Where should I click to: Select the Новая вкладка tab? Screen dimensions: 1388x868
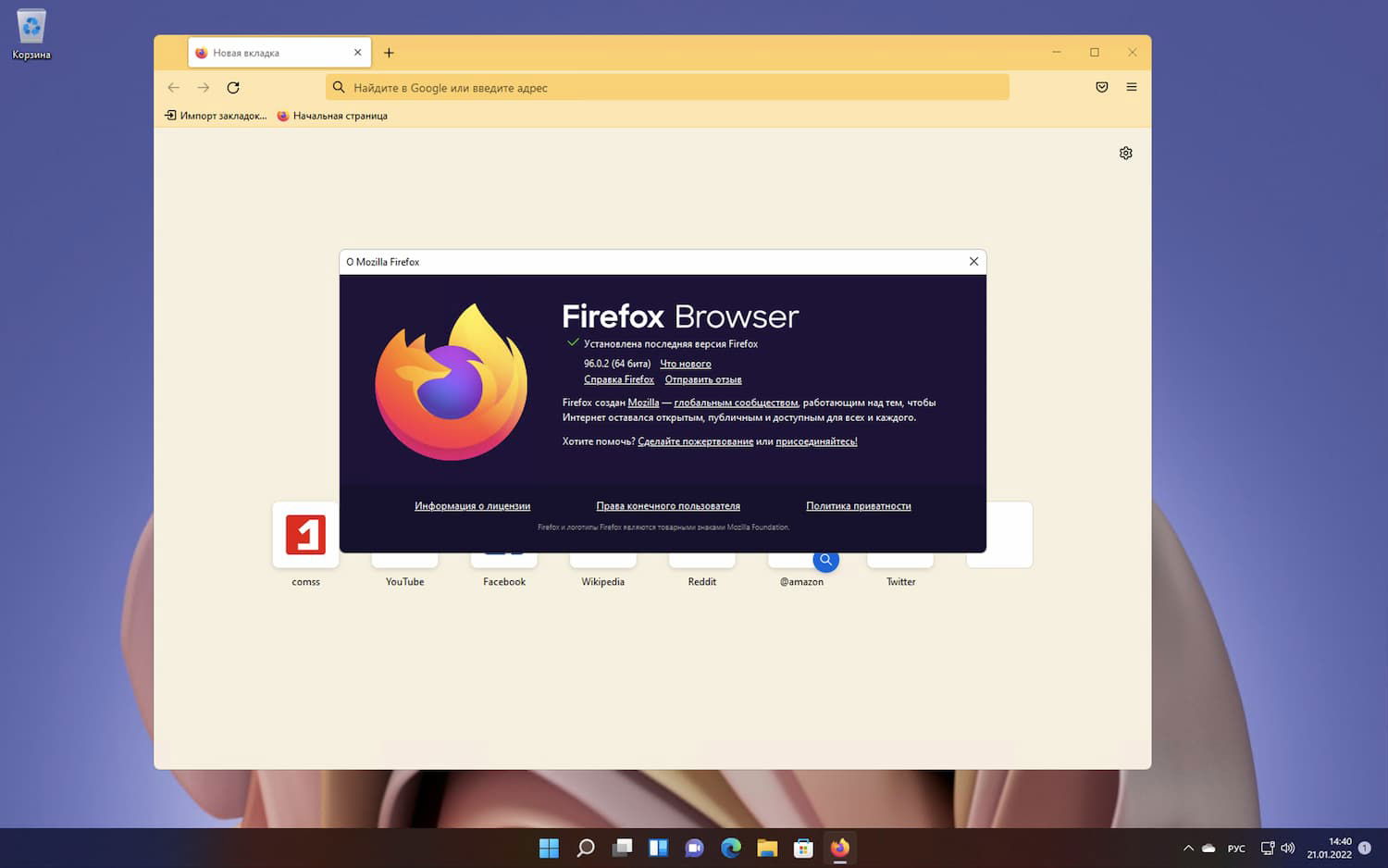click(x=279, y=53)
